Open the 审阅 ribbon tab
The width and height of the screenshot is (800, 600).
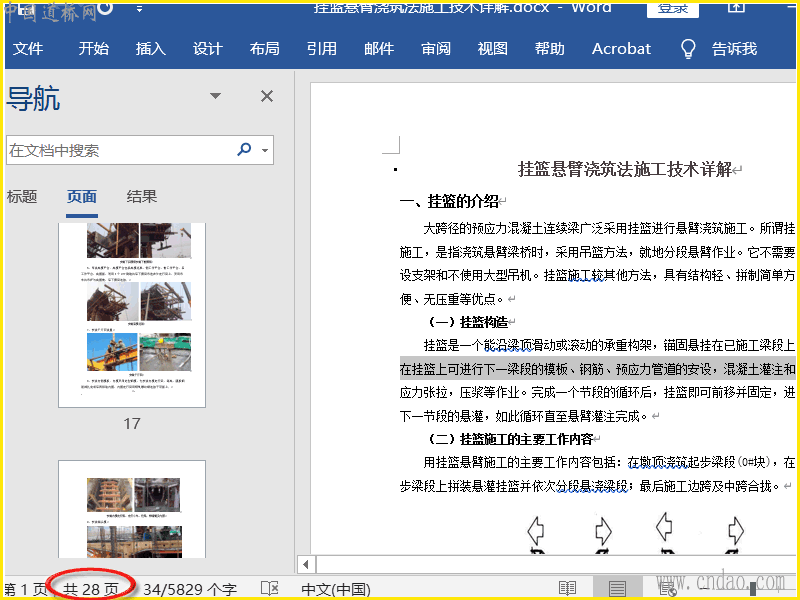pyautogui.click(x=436, y=49)
